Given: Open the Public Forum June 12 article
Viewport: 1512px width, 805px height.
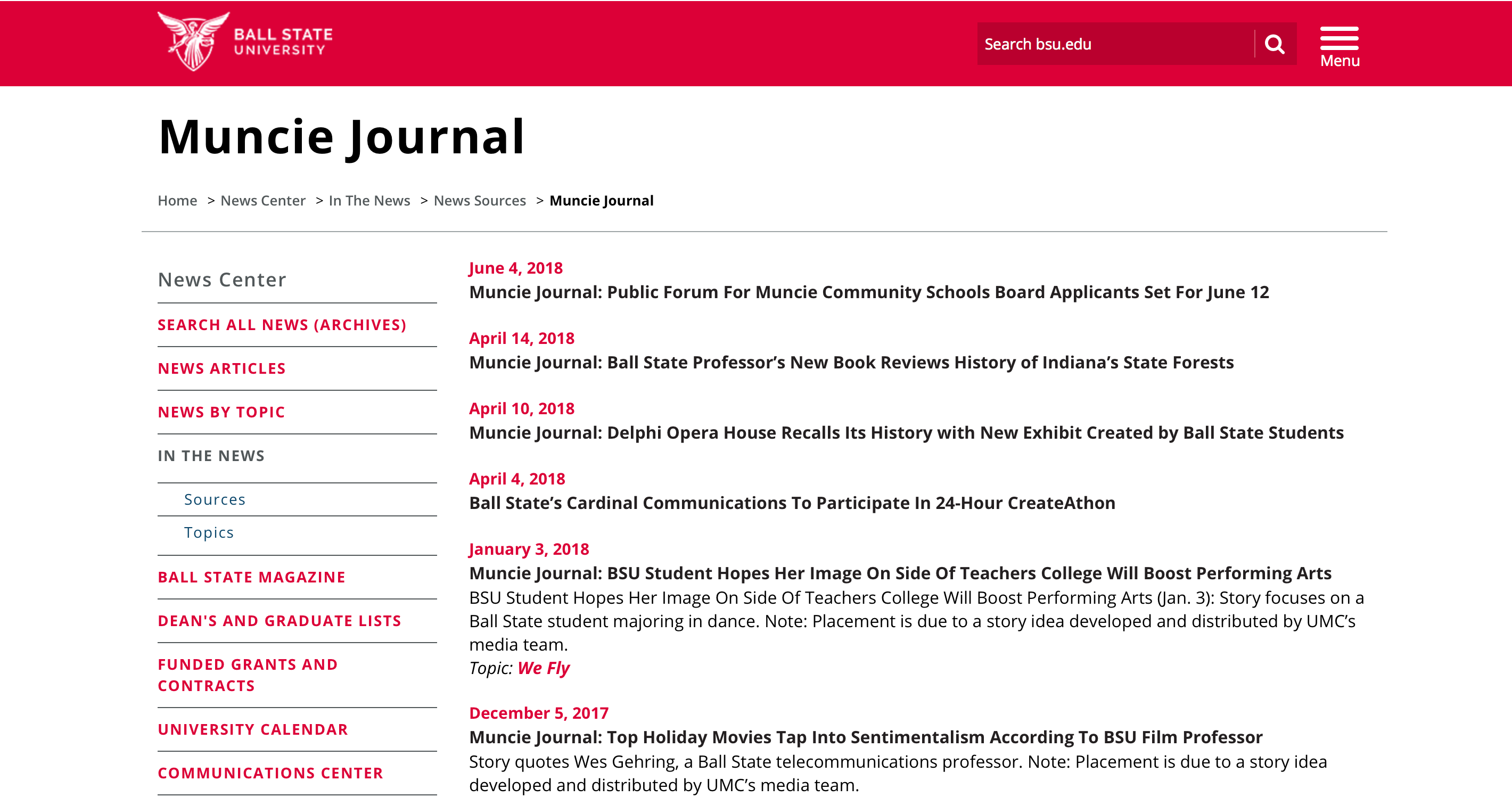Looking at the screenshot, I should coord(869,292).
